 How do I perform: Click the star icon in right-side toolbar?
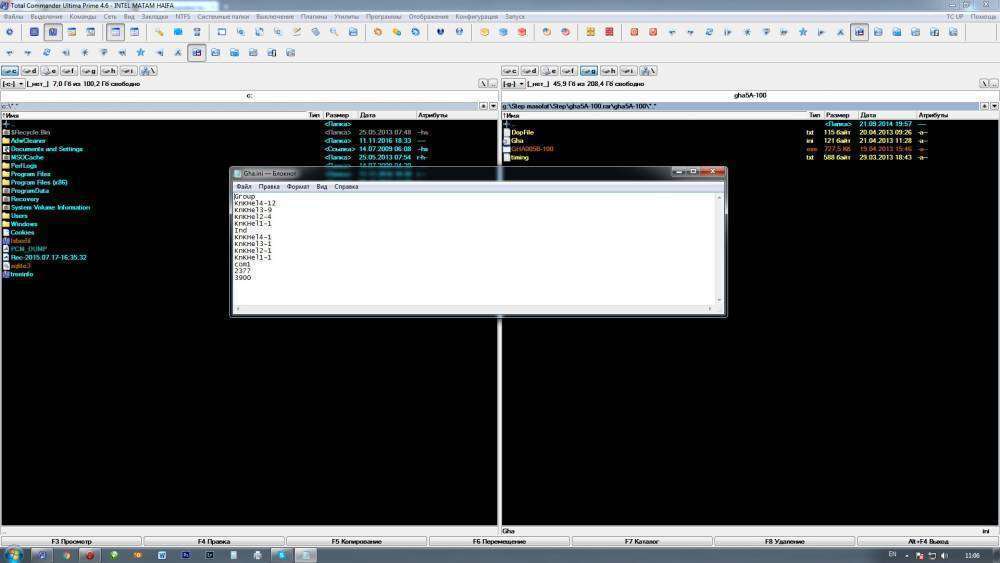click(802, 32)
